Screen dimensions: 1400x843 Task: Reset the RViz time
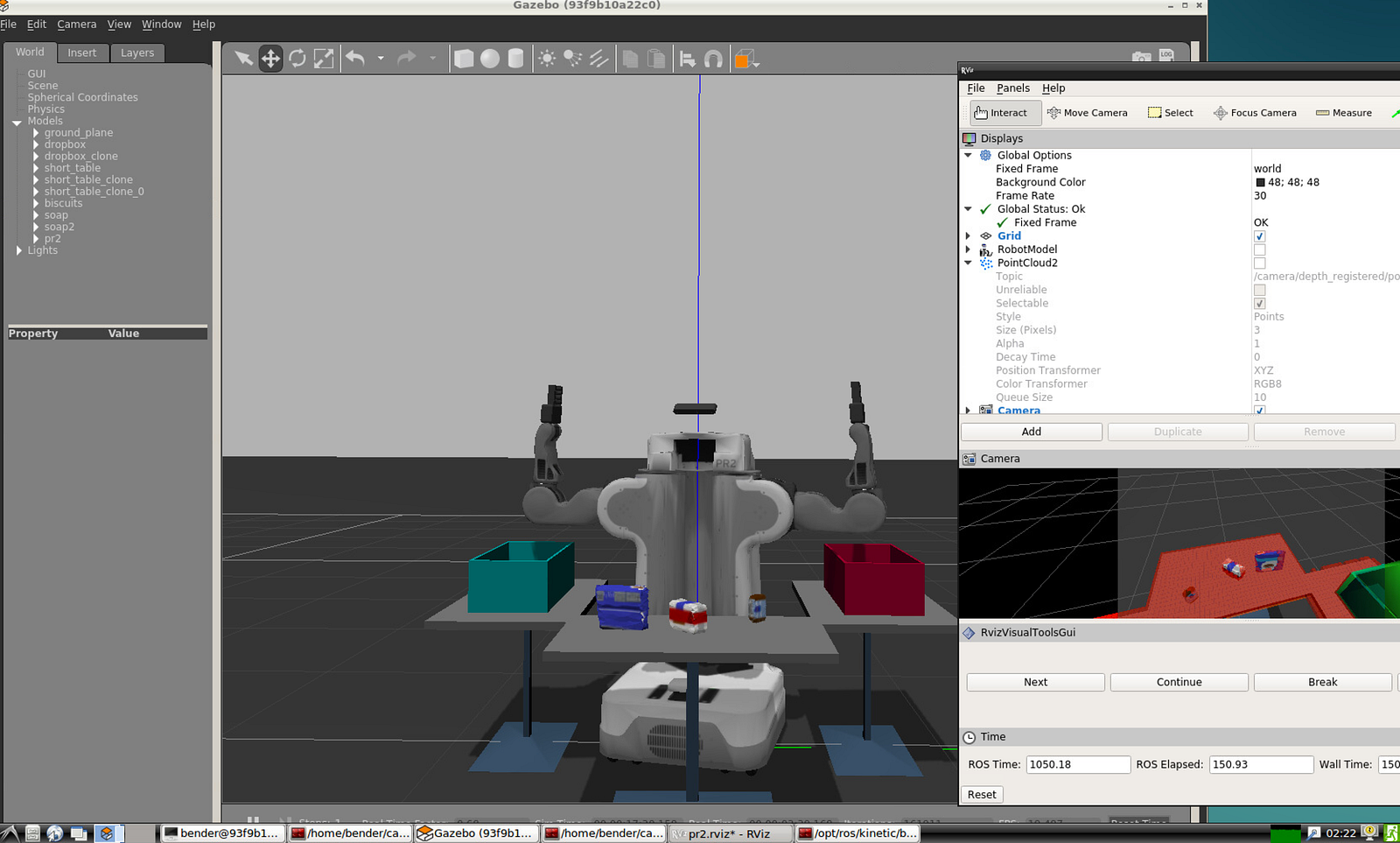pos(982,795)
